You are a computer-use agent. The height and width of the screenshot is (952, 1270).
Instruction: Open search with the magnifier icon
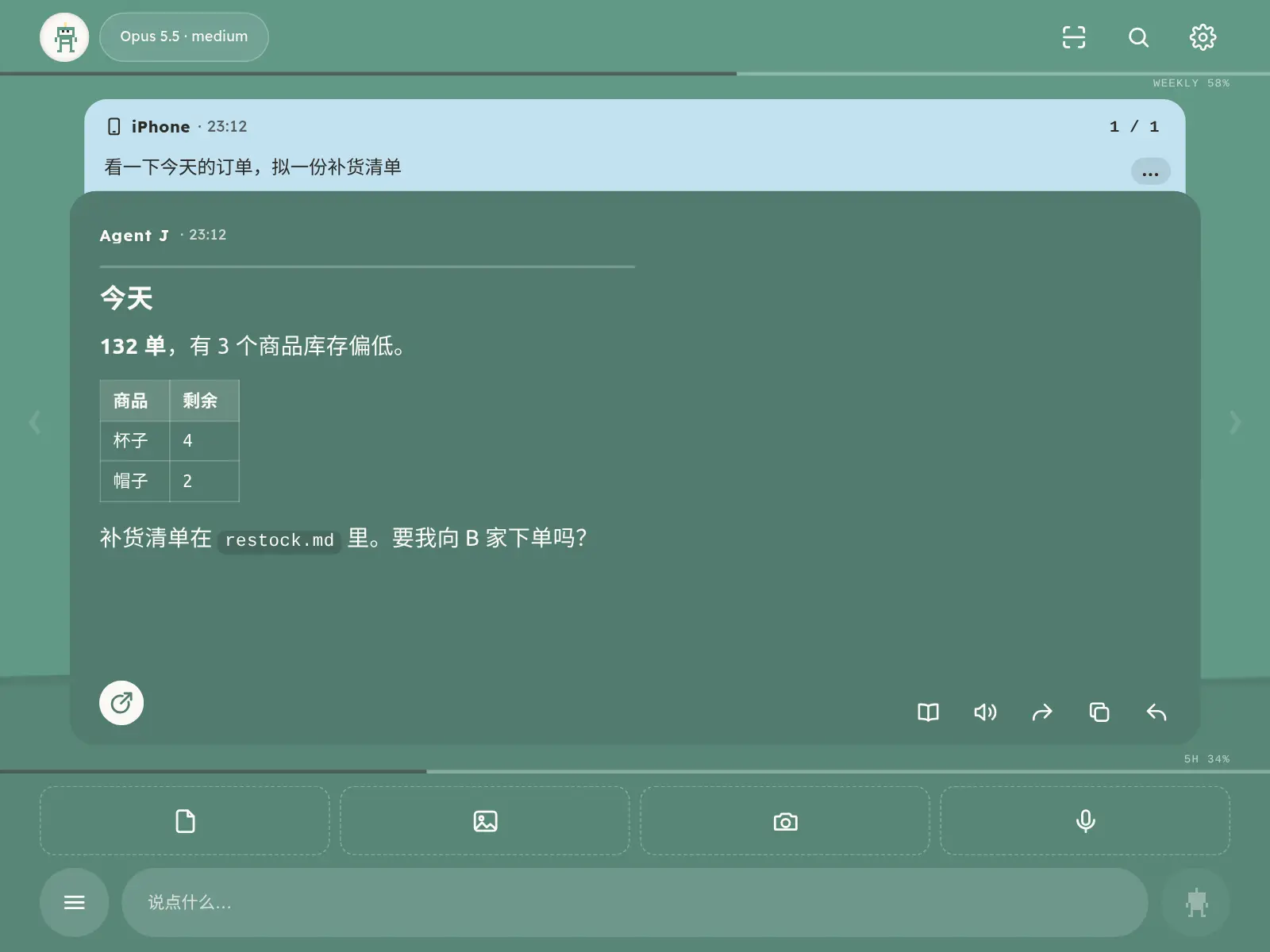click(1138, 37)
